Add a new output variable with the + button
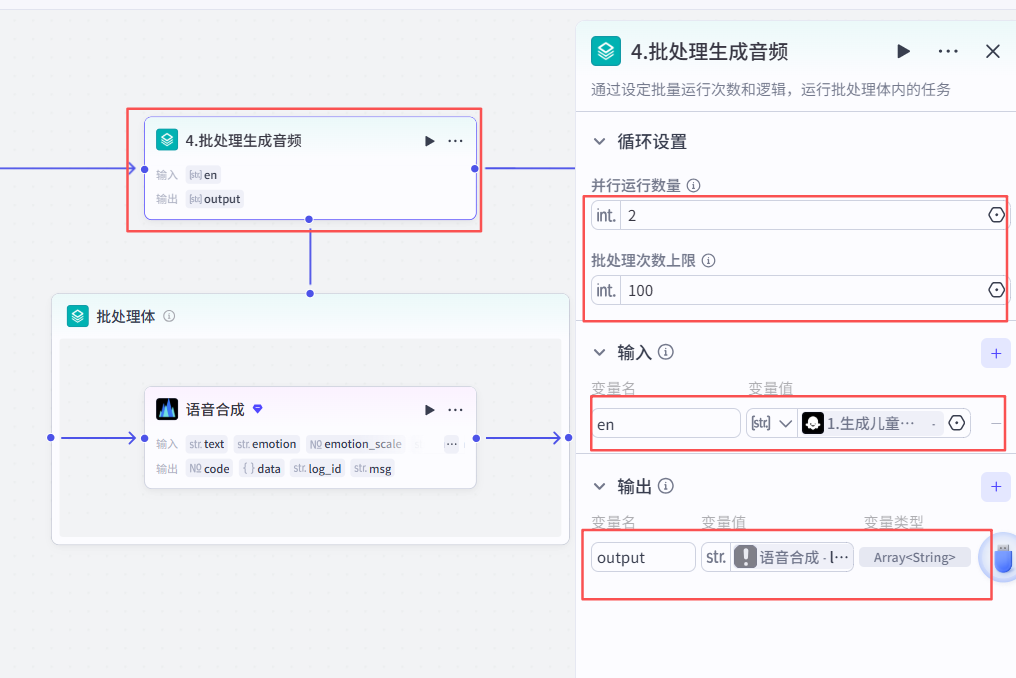1016x678 pixels. pyautogui.click(x=996, y=486)
